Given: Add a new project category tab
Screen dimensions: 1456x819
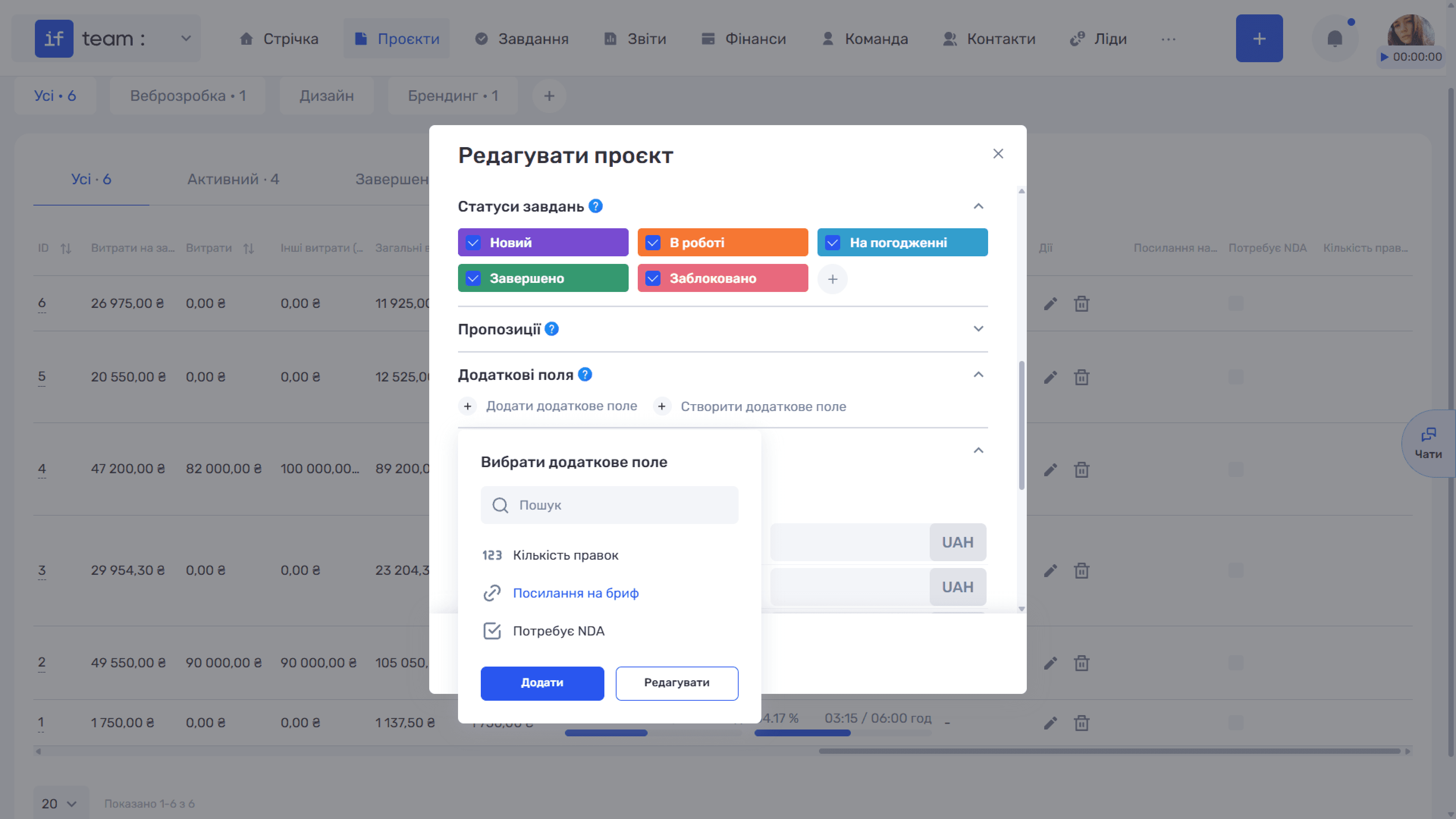Looking at the screenshot, I should [549, 96].
